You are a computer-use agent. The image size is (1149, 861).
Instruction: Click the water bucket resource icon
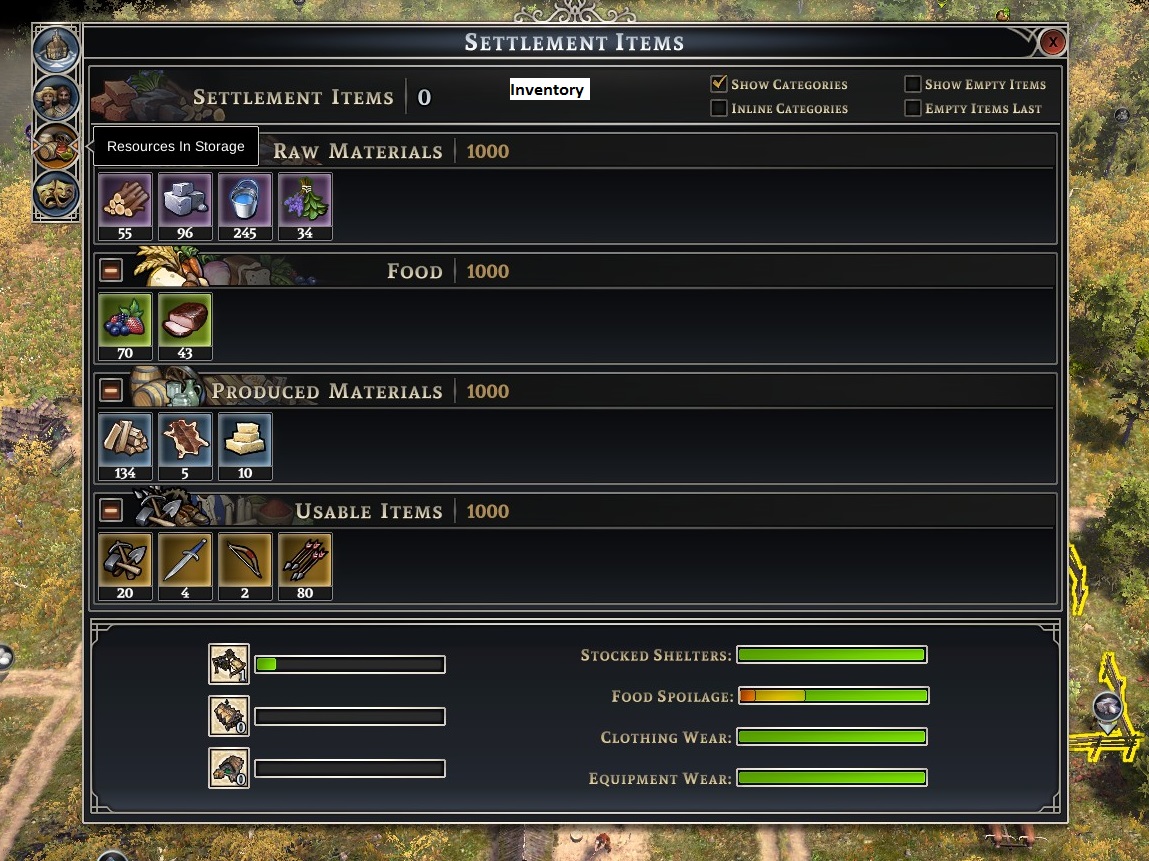(x=245, y=206)
